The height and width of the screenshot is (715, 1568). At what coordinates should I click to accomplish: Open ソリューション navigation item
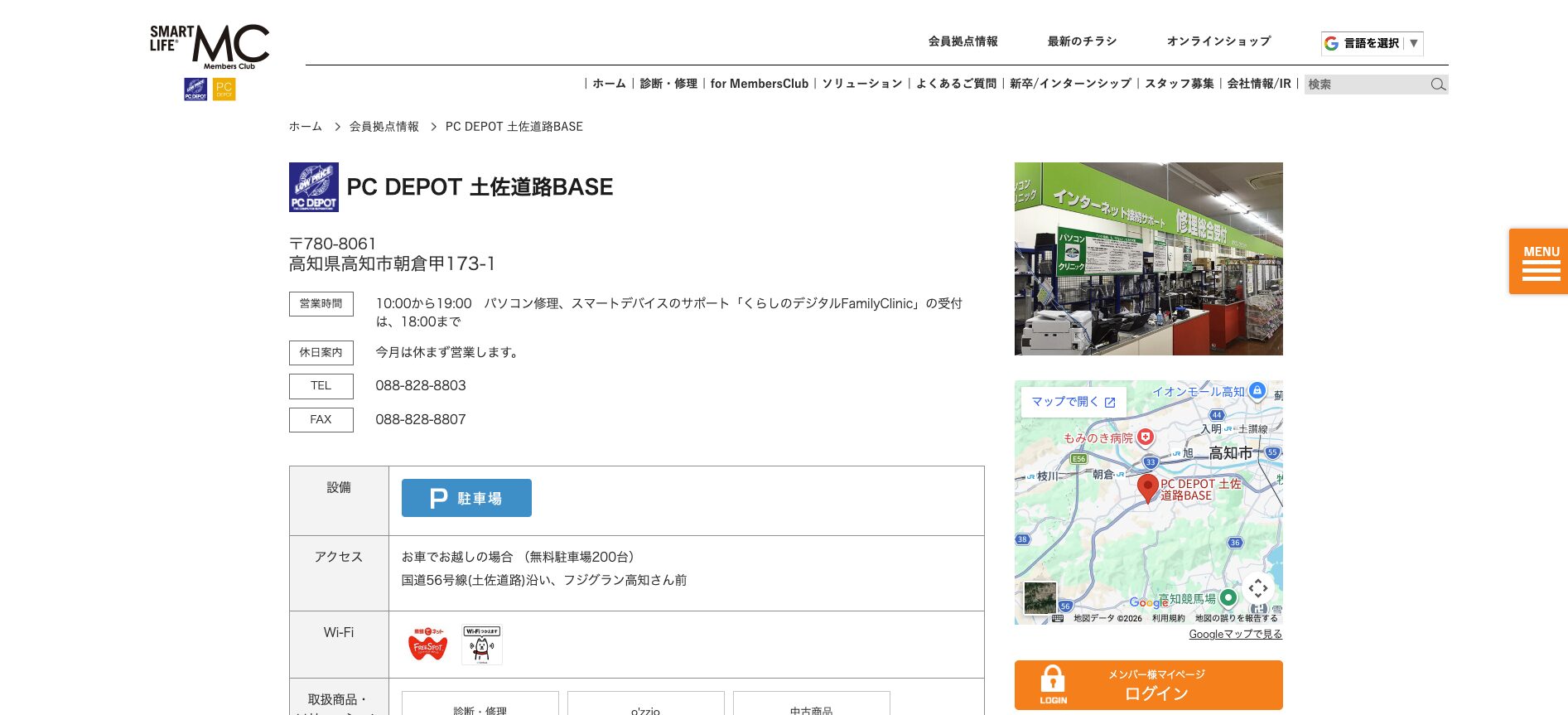click(862, 84)
